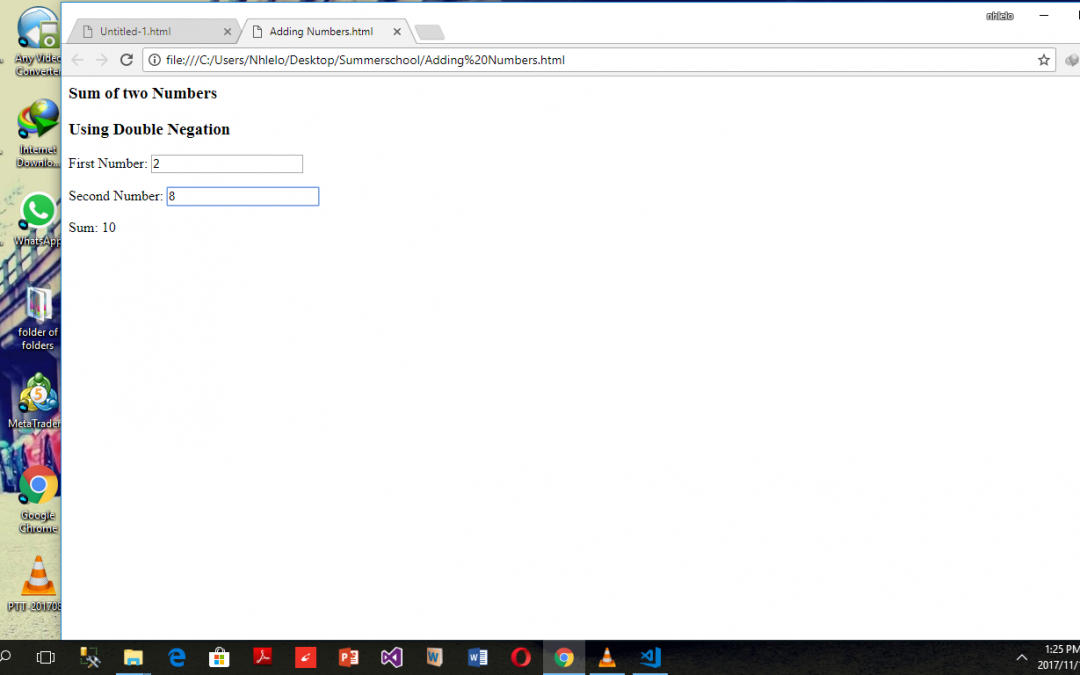The width and height of the screenshot is (1080, 675).
Task: Open a new tab button
Action: (429, 33)
